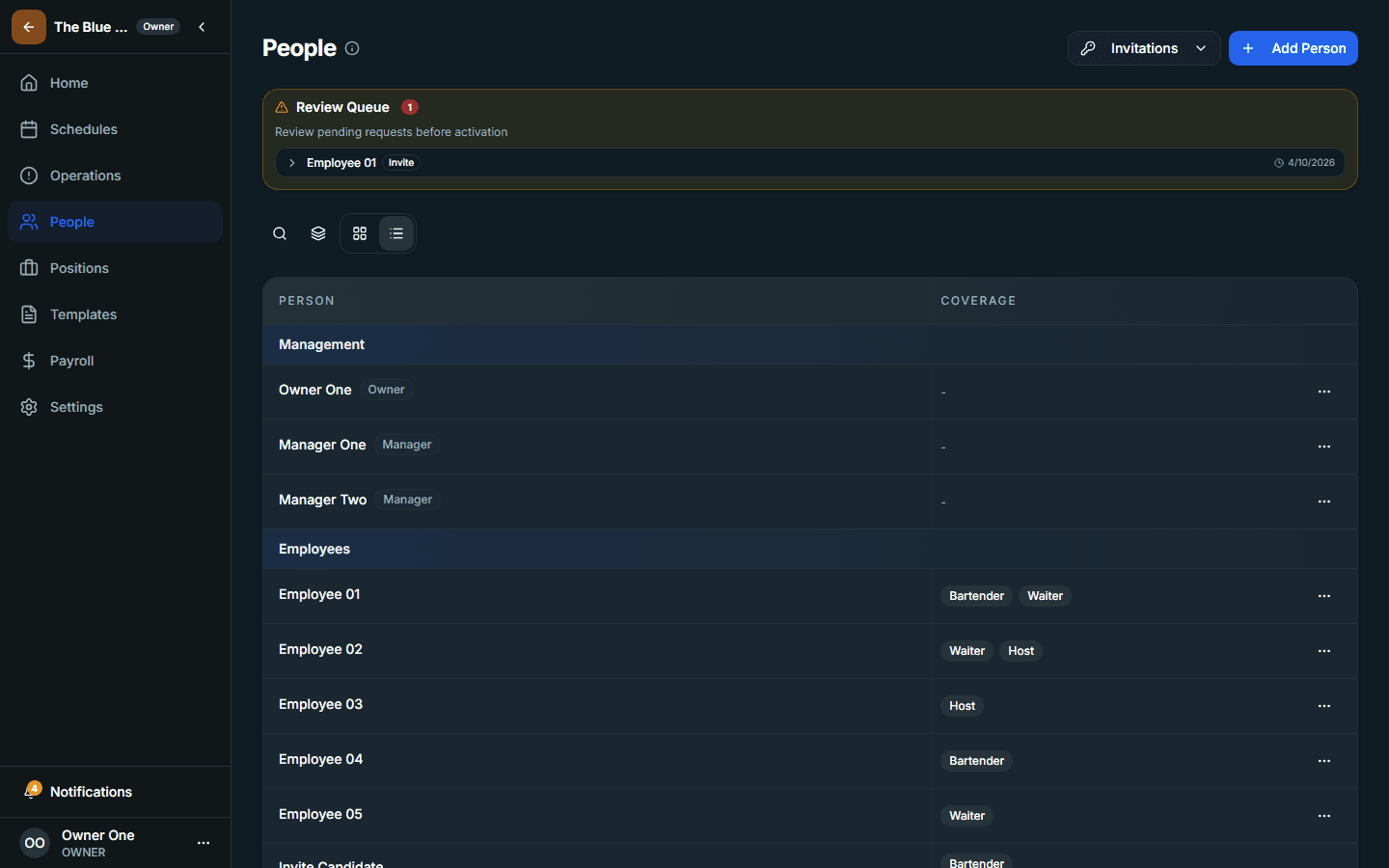Viewport: 1389px width, 868px height.
Task: Open the more options for Employee 02
Action: [x=1324, y=651]
